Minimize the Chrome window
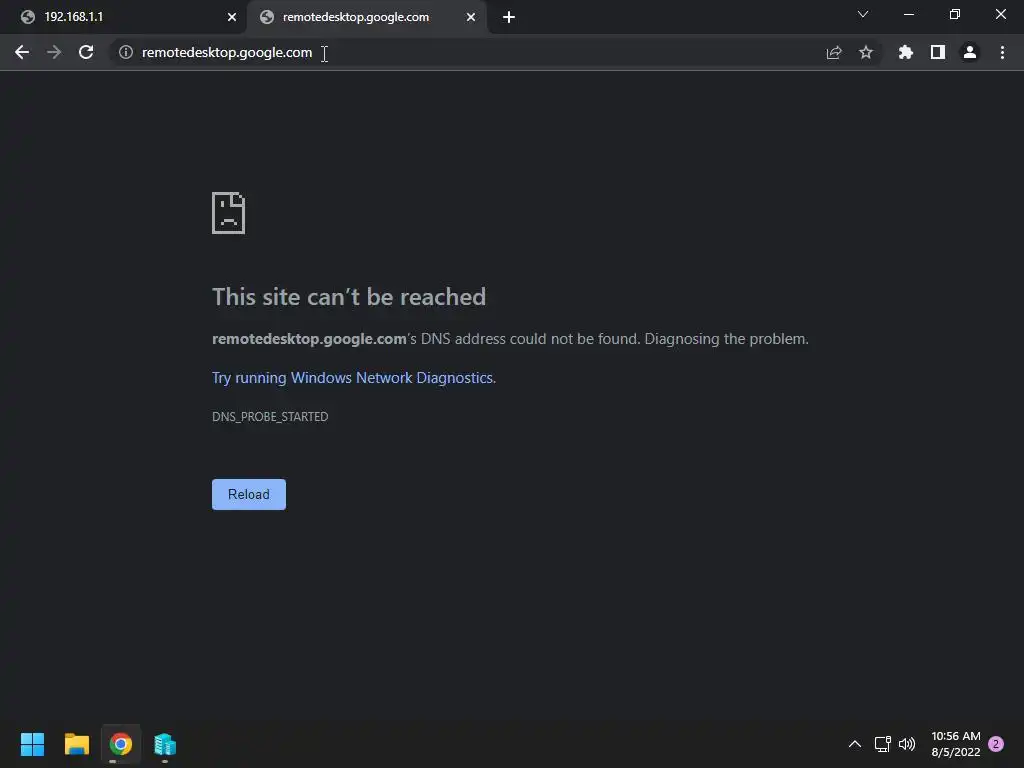The width and height of the screenshot is (1024, 768). point(908,14)
